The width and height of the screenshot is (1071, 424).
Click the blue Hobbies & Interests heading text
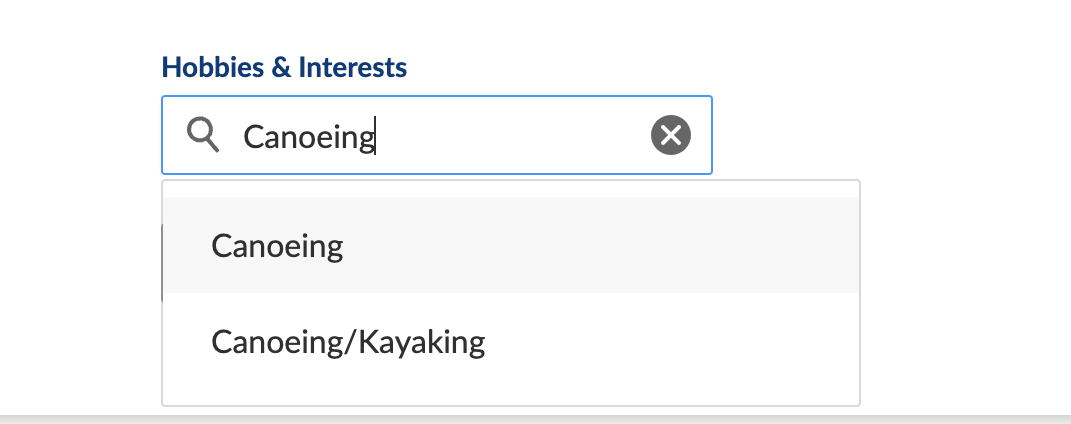(x=284, y=67)
